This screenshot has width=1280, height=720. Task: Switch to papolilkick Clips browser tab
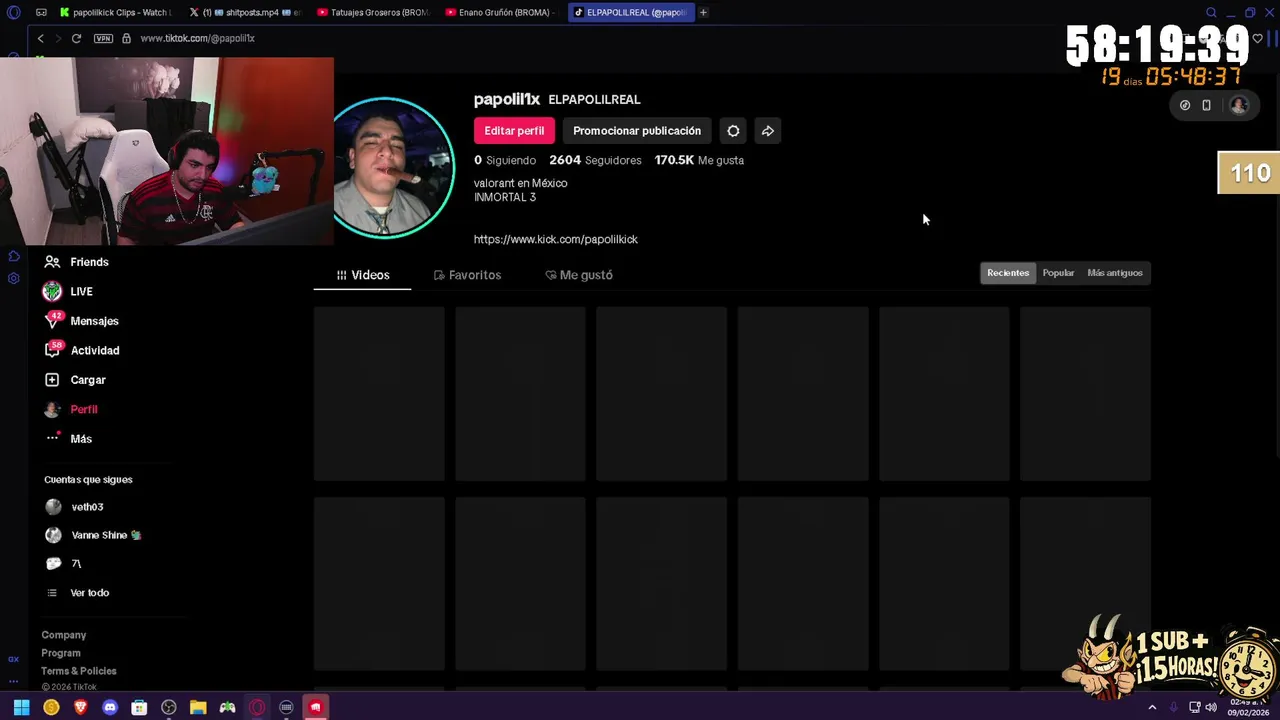(x=116, y=12)
